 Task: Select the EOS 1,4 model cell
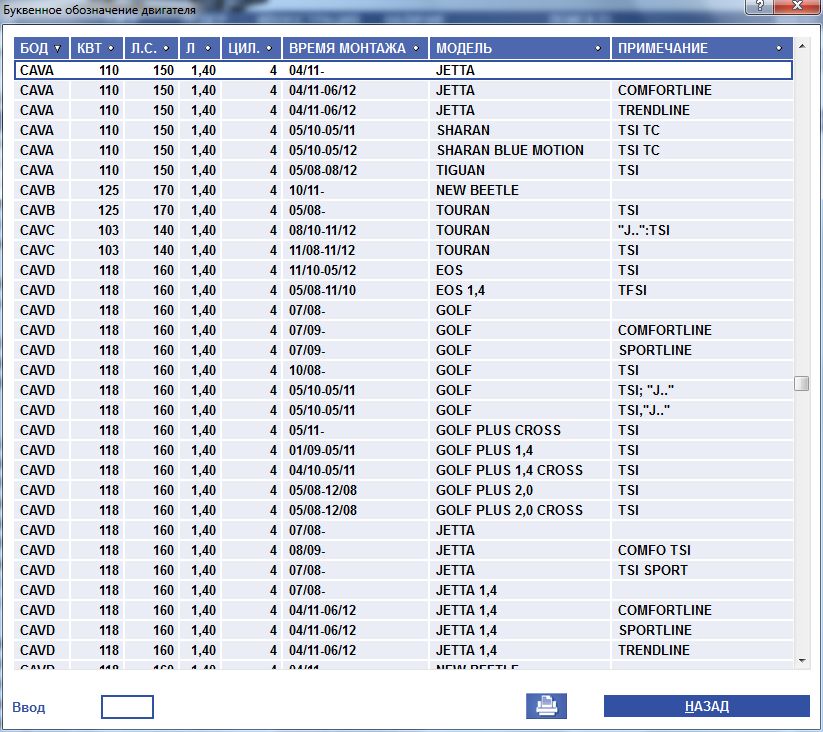pos(520,290)
